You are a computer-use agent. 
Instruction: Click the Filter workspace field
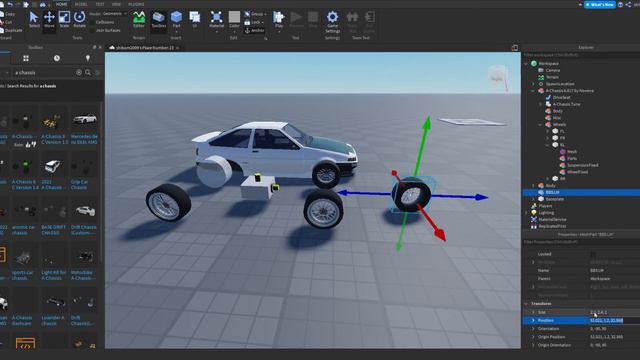pyautogui.click(x=581, y=55)
